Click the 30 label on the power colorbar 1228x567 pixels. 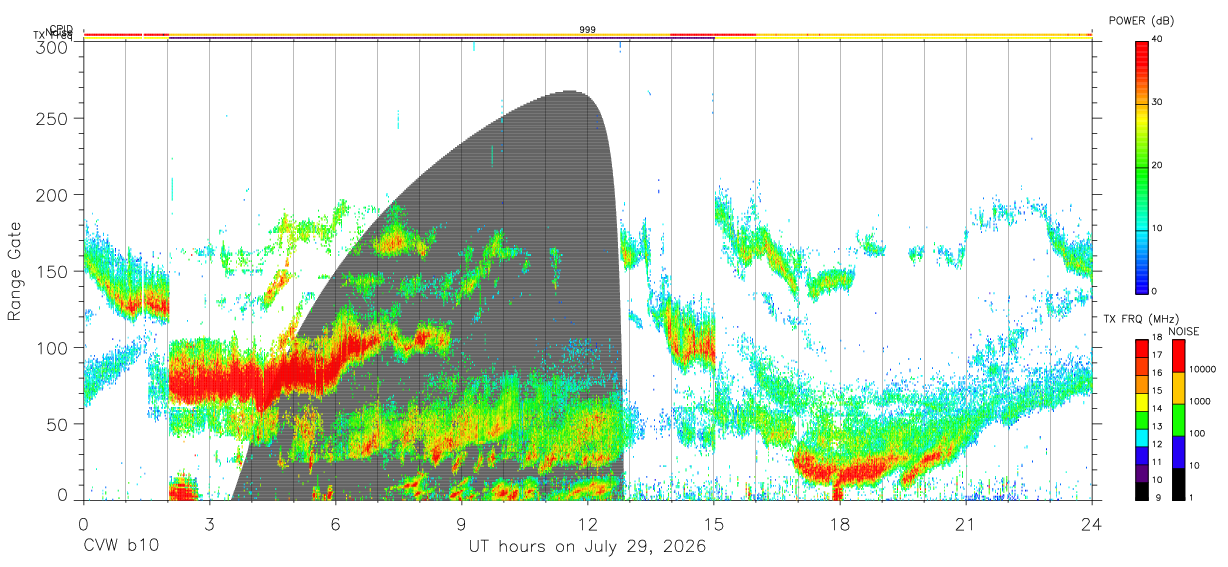[x=1158, y=102]
